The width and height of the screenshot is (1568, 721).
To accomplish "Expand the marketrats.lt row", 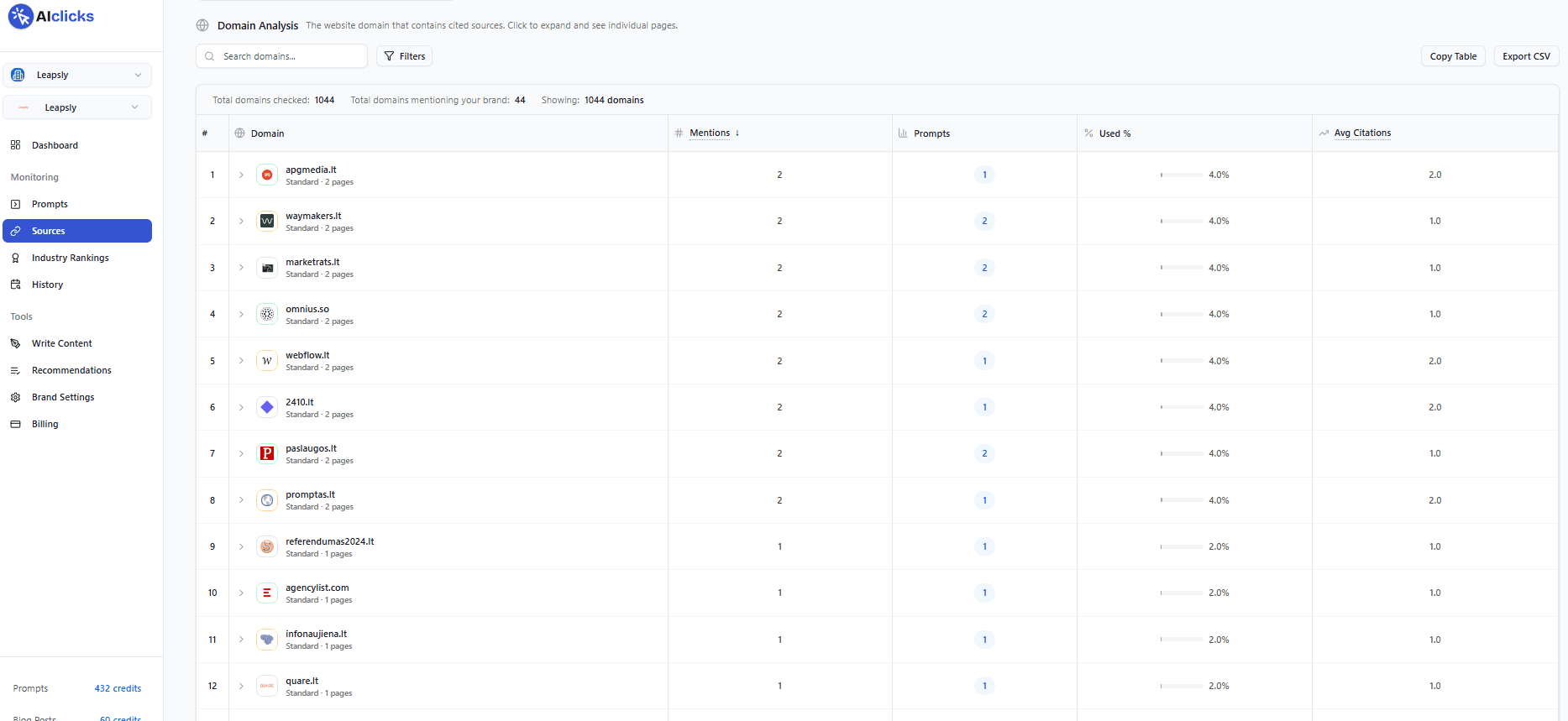I will pyautogui.click(x=241, y=268).
